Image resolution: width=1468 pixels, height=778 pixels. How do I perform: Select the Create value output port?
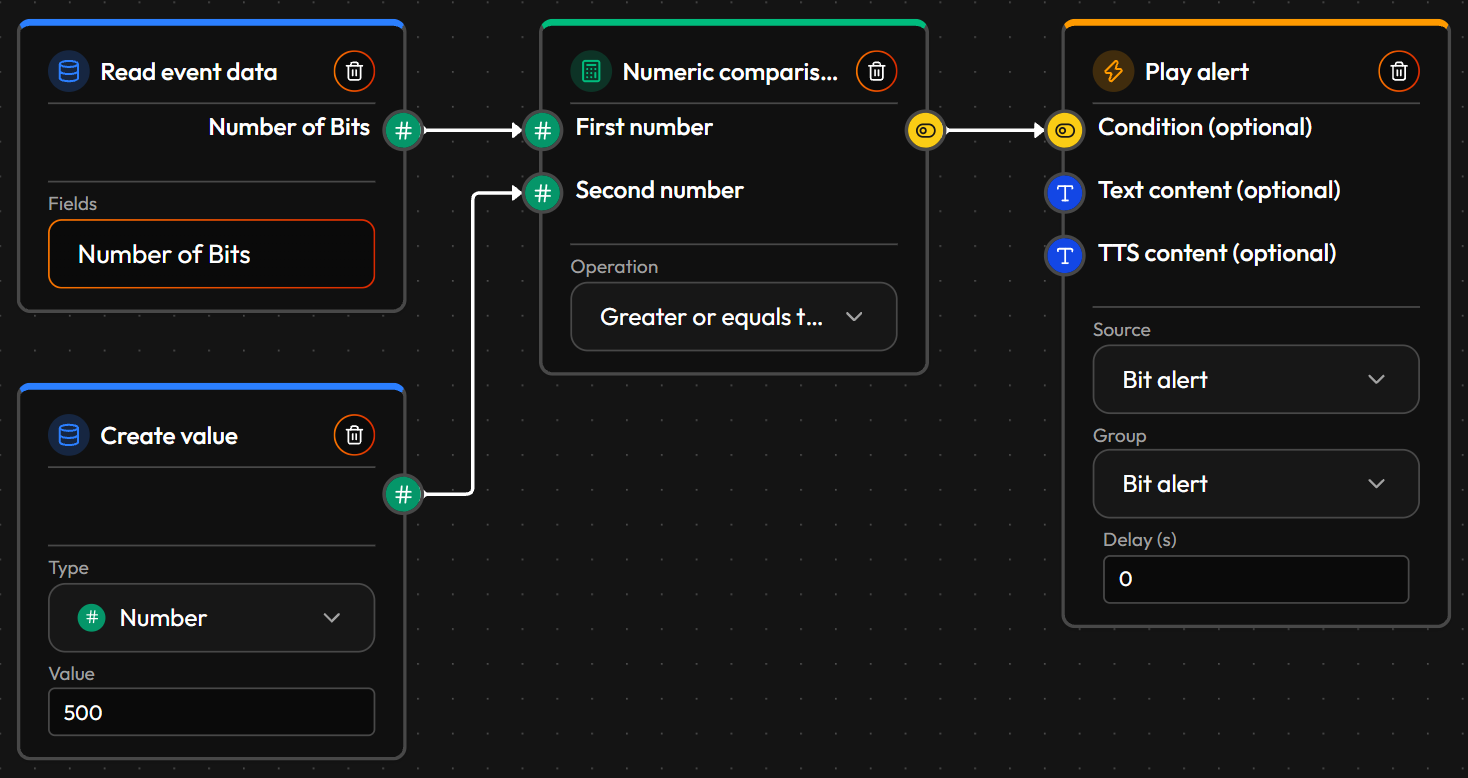click(403, 493)
